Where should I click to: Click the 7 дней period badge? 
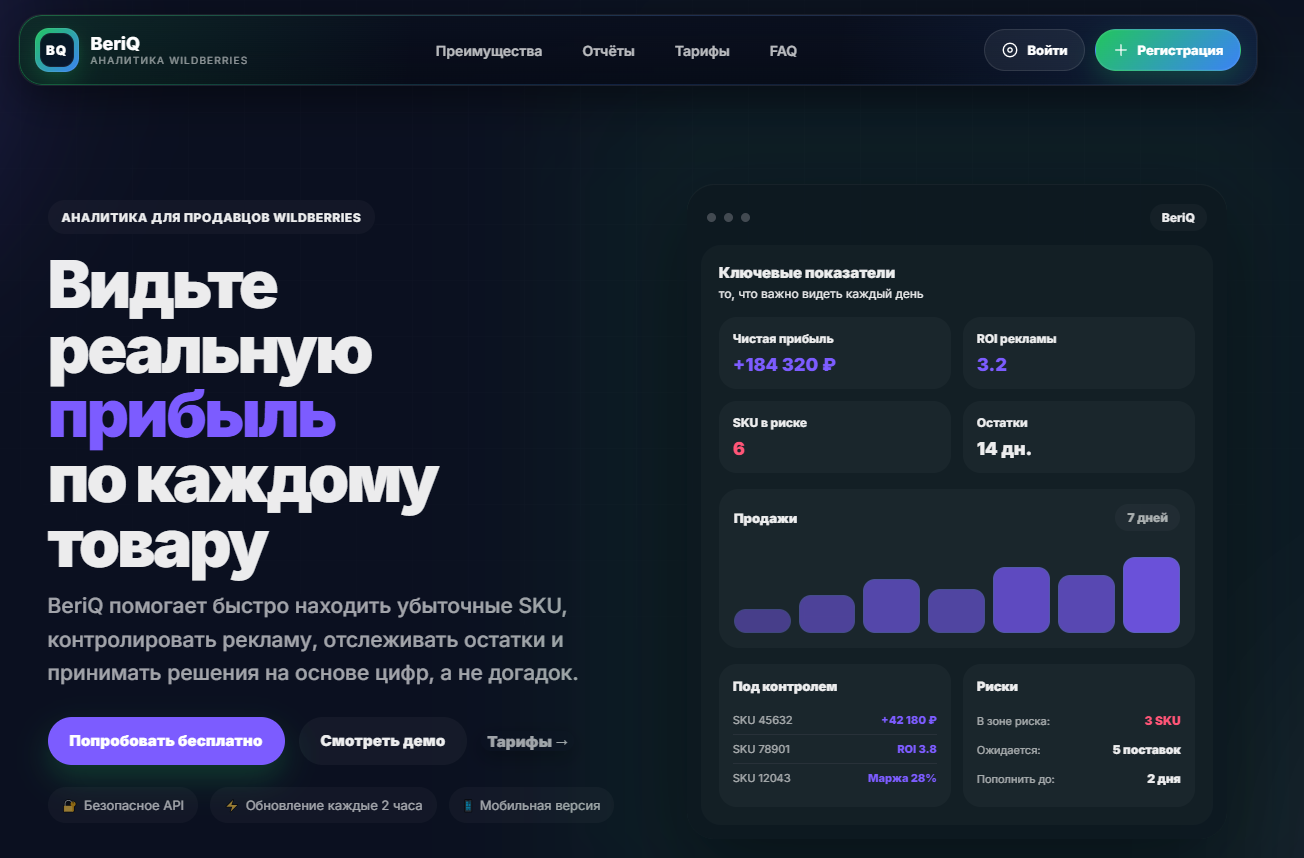coord(1147,518)
